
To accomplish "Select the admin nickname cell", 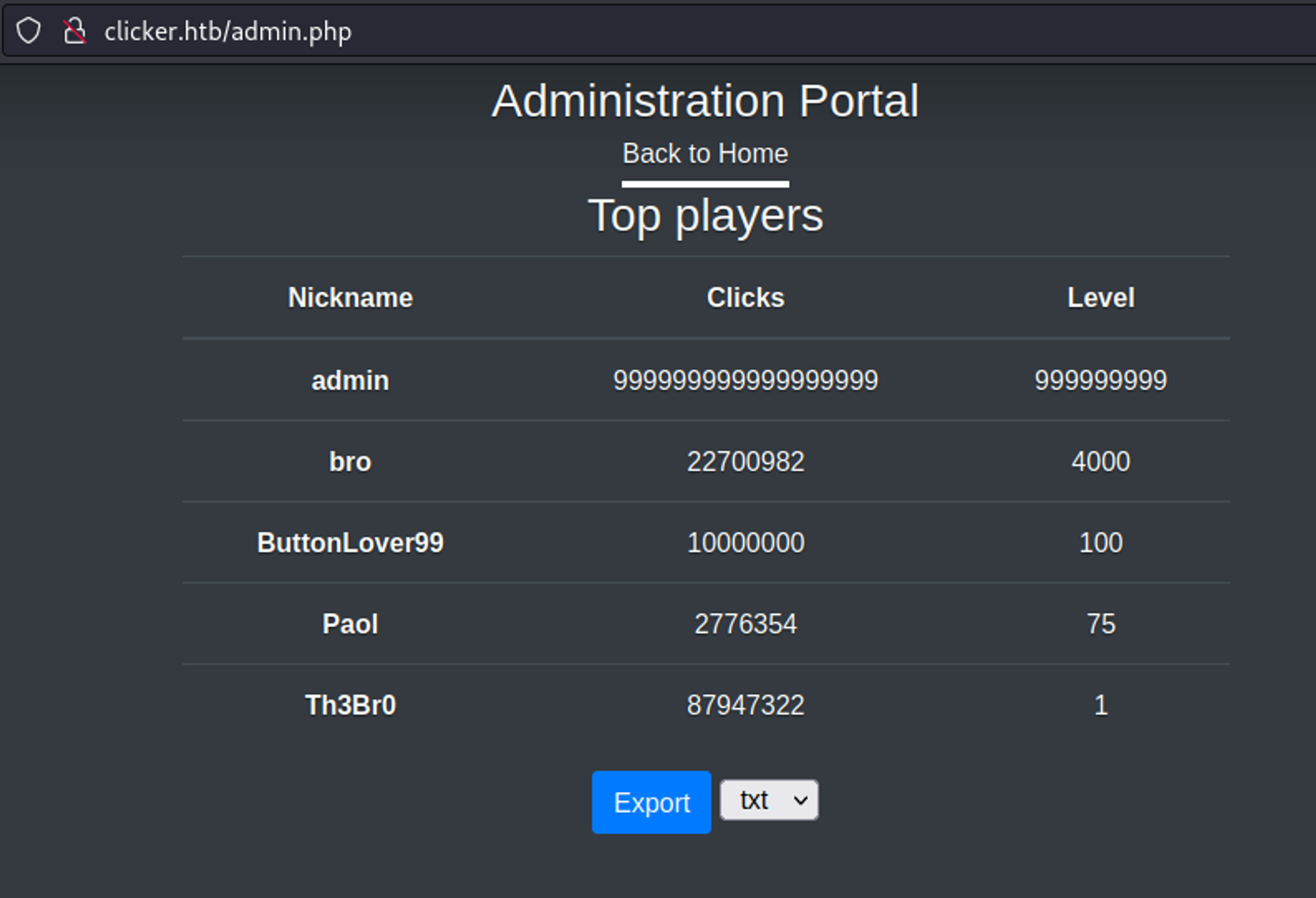I will coord(350,381).
